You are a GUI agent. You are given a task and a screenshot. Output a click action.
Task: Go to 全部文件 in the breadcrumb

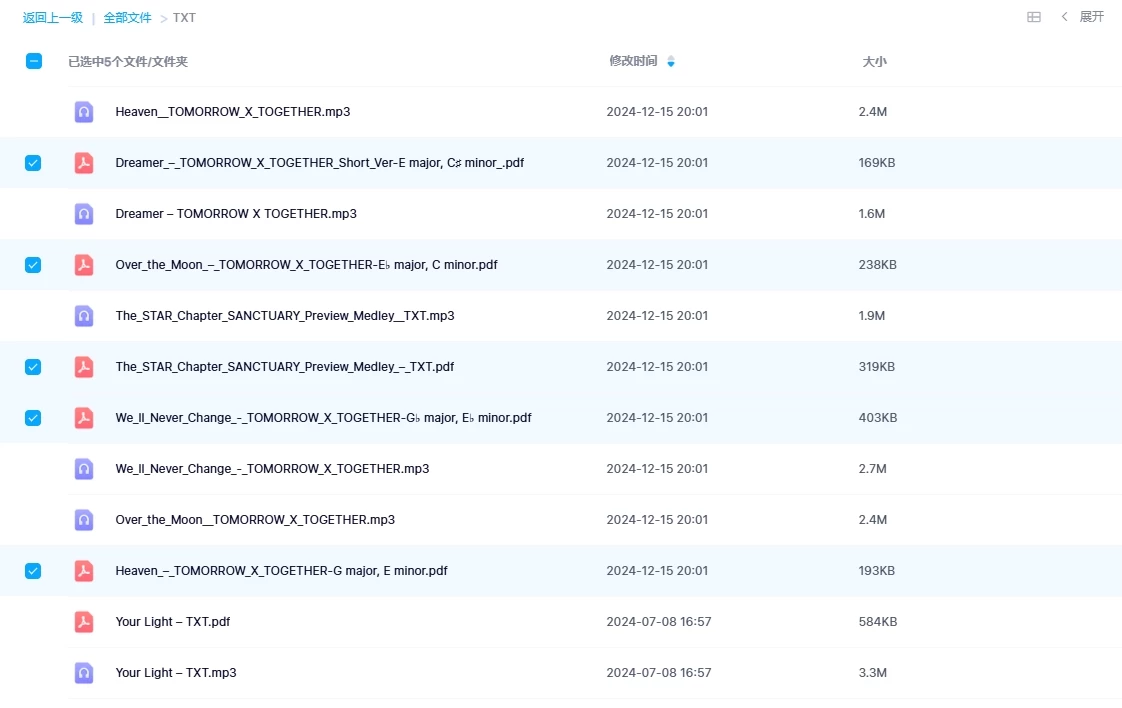[x=128, y=18]
